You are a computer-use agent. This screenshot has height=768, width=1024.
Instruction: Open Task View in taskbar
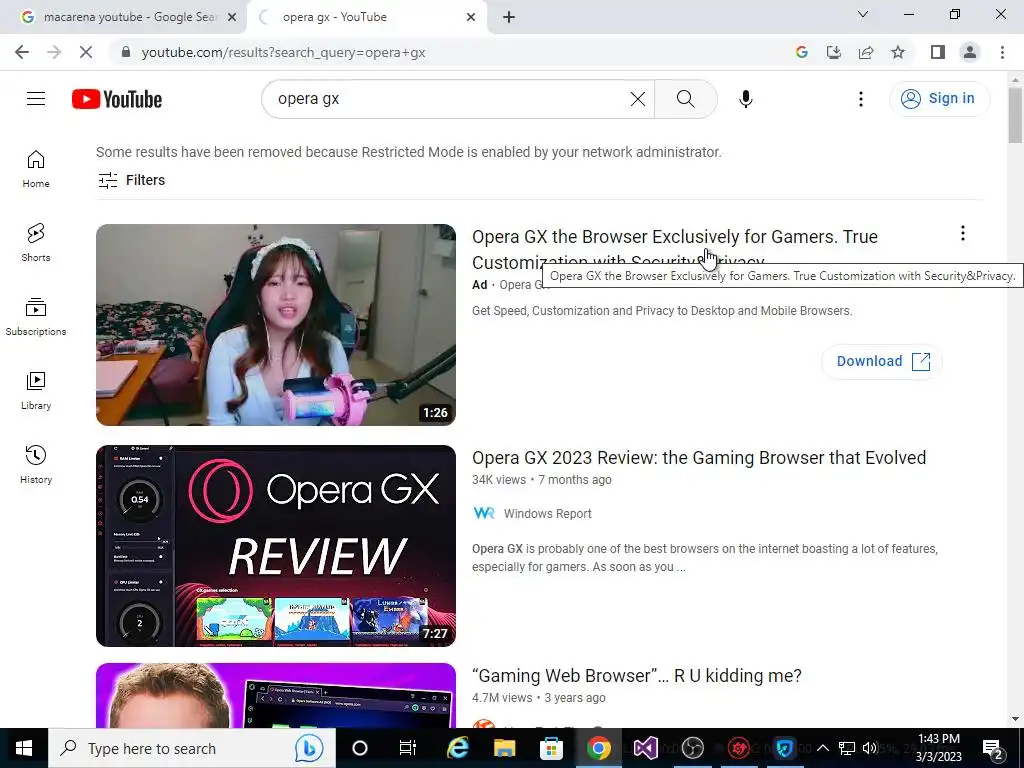pos(408,748)
